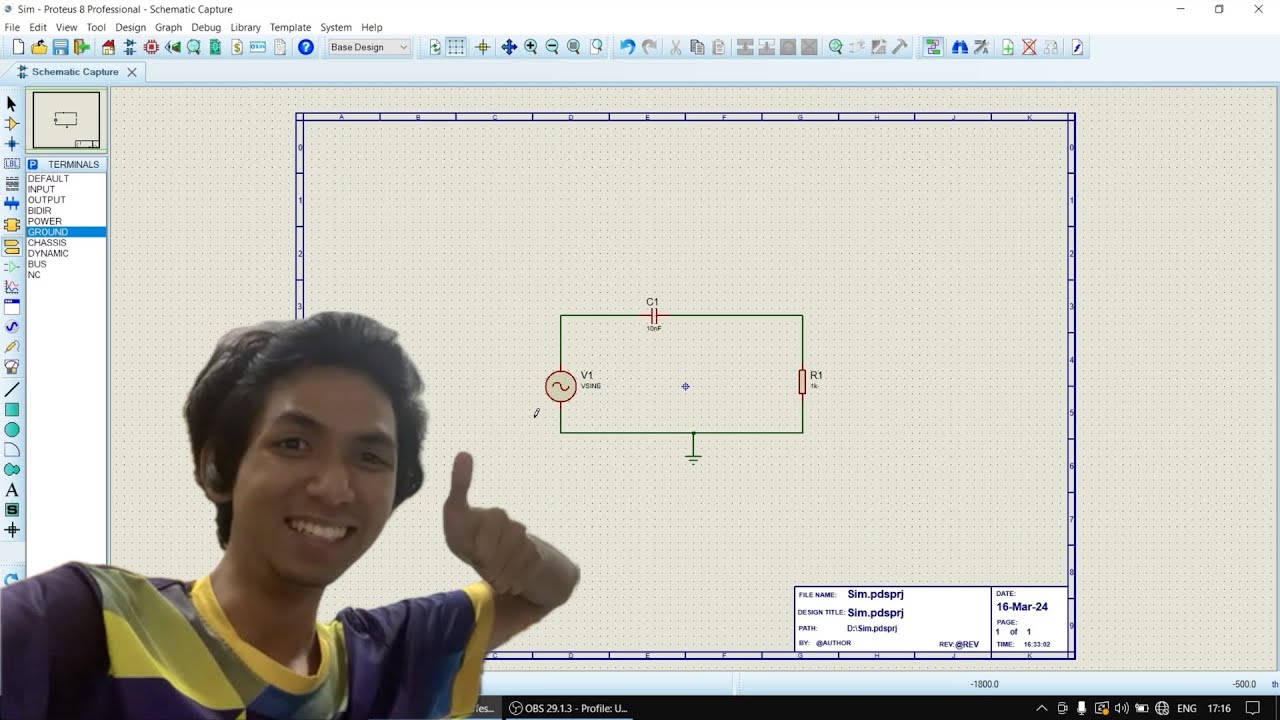The image size is (1280, 720).
Task: Select the Component Mode tool
Action: click(x=12, y=124)
